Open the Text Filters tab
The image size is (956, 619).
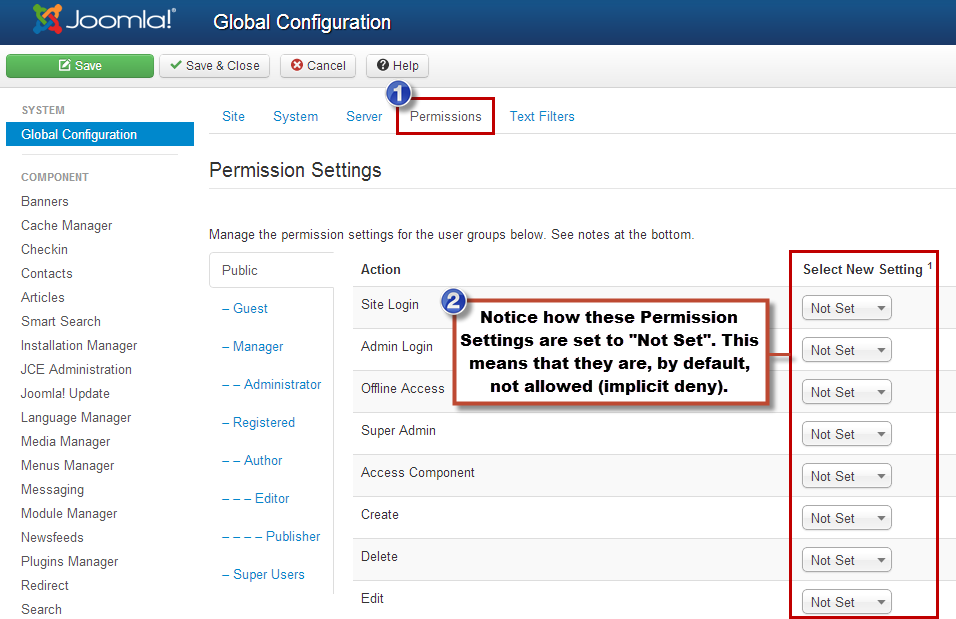(x=542, y=116)
